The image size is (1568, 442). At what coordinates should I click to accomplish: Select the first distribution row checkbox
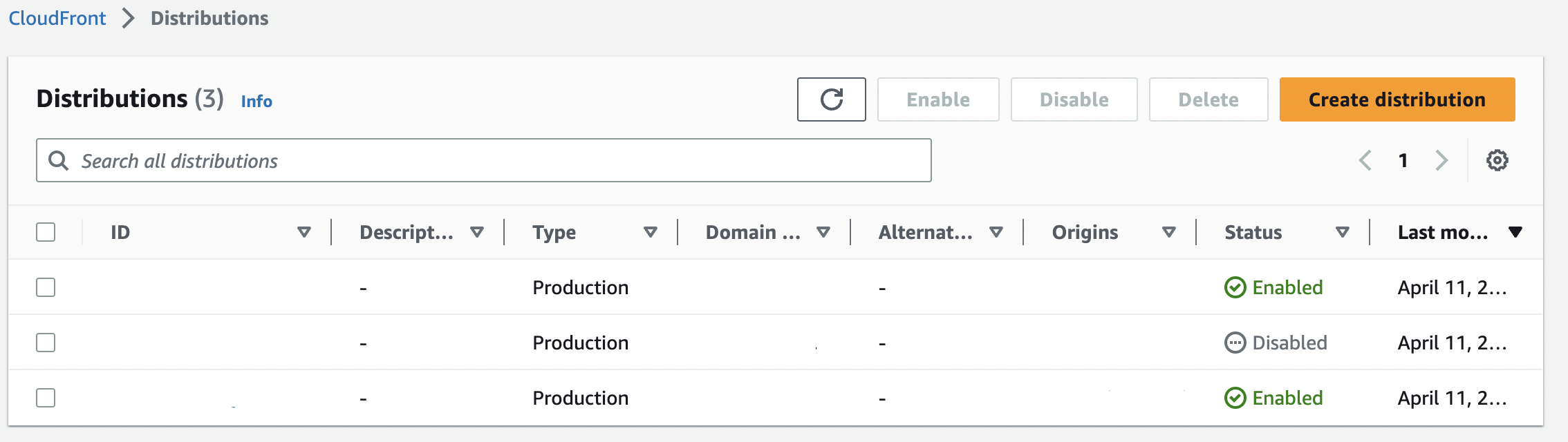point(46,287)
